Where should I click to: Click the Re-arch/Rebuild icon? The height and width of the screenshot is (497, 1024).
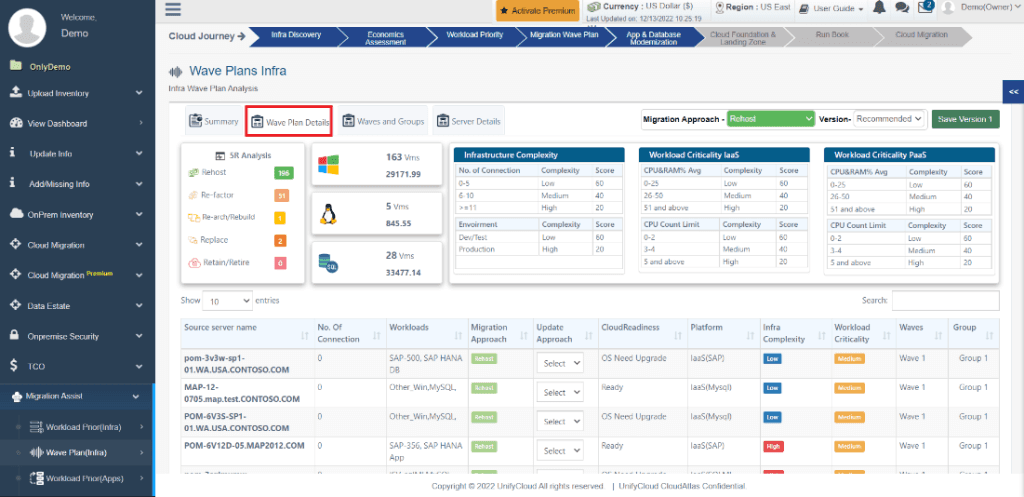(193, 217)
